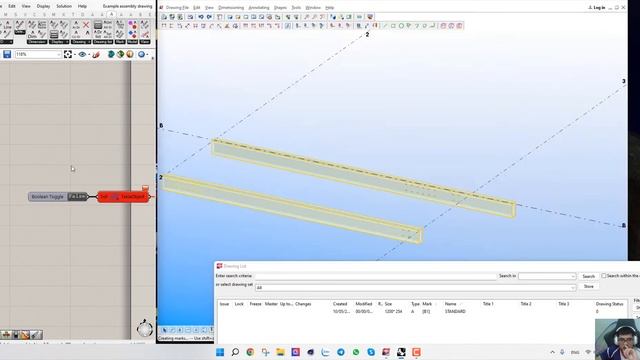
Task: Toggle the Boolean Toggle False value
Action: 78,197
